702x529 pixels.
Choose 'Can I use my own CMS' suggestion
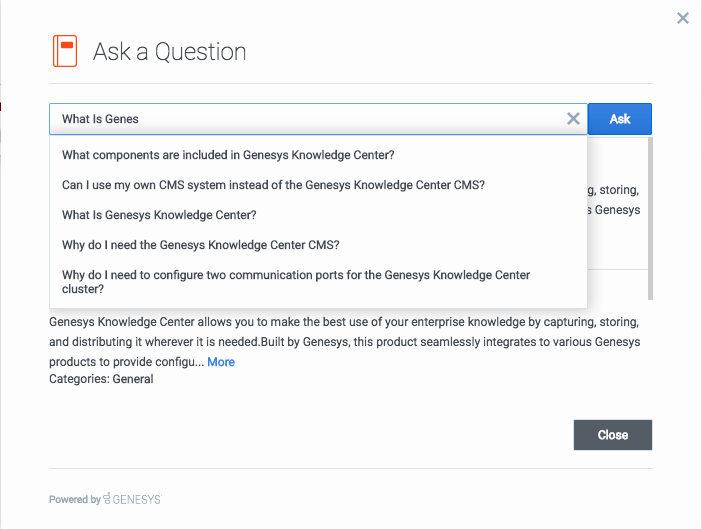(x=273, y=185)
